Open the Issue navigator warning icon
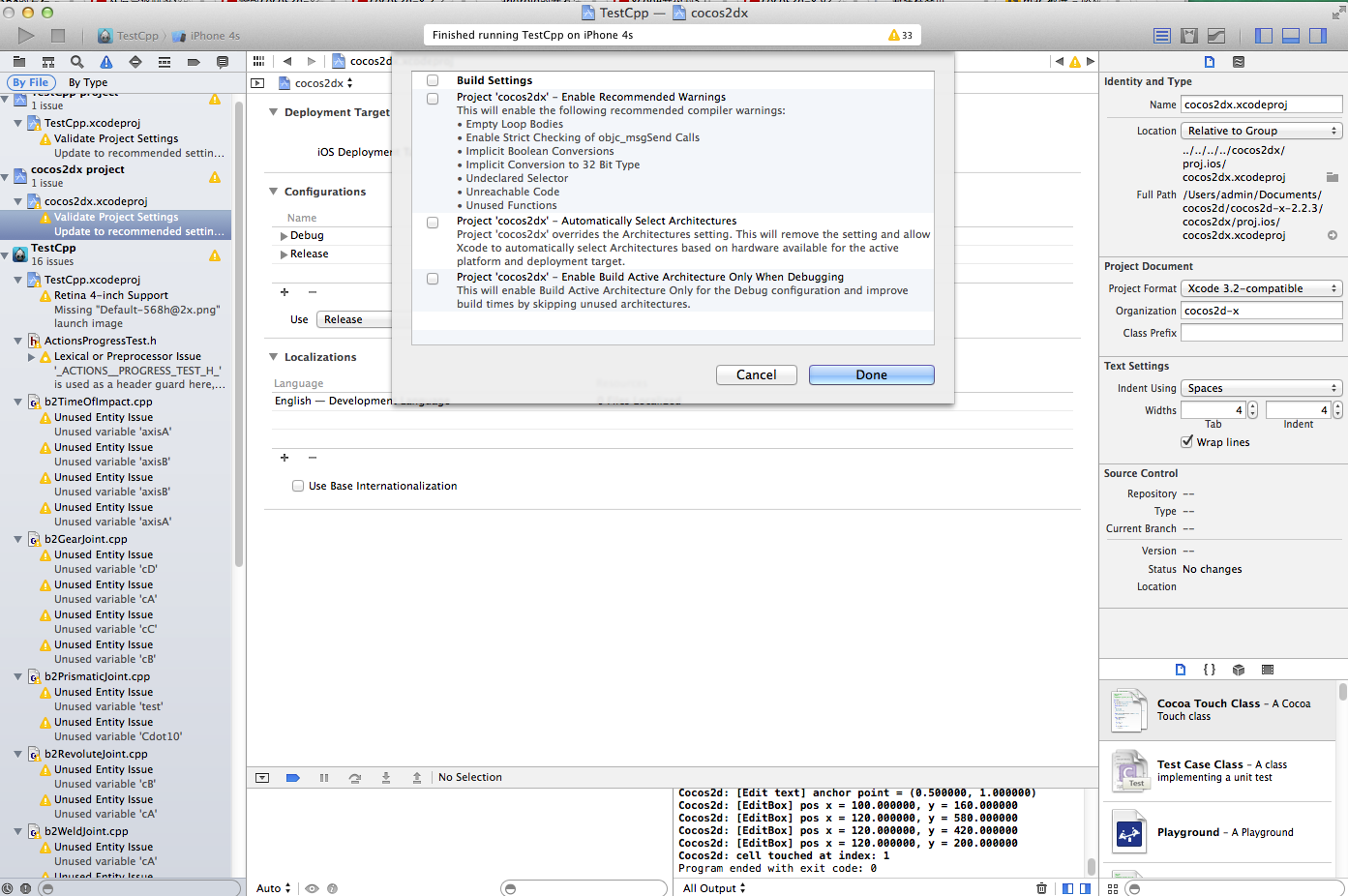This screenshot has height=896, width=1348. click(x=106, y=62)
